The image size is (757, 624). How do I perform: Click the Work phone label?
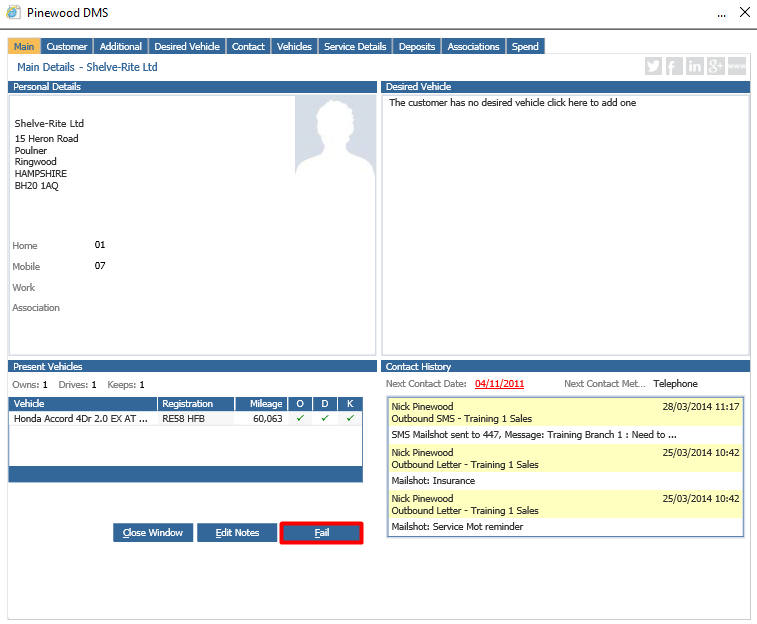(x=24, y=287)
